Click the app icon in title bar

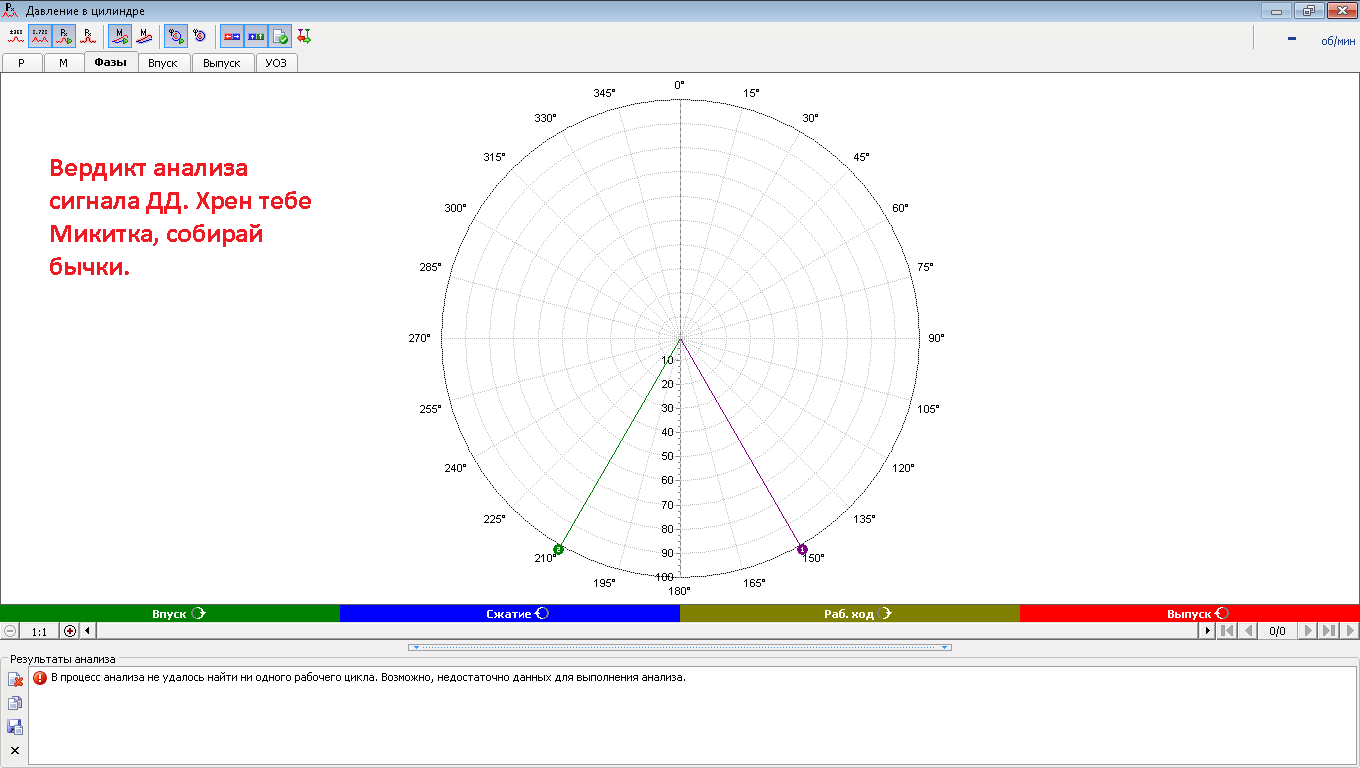pos(10,10)
